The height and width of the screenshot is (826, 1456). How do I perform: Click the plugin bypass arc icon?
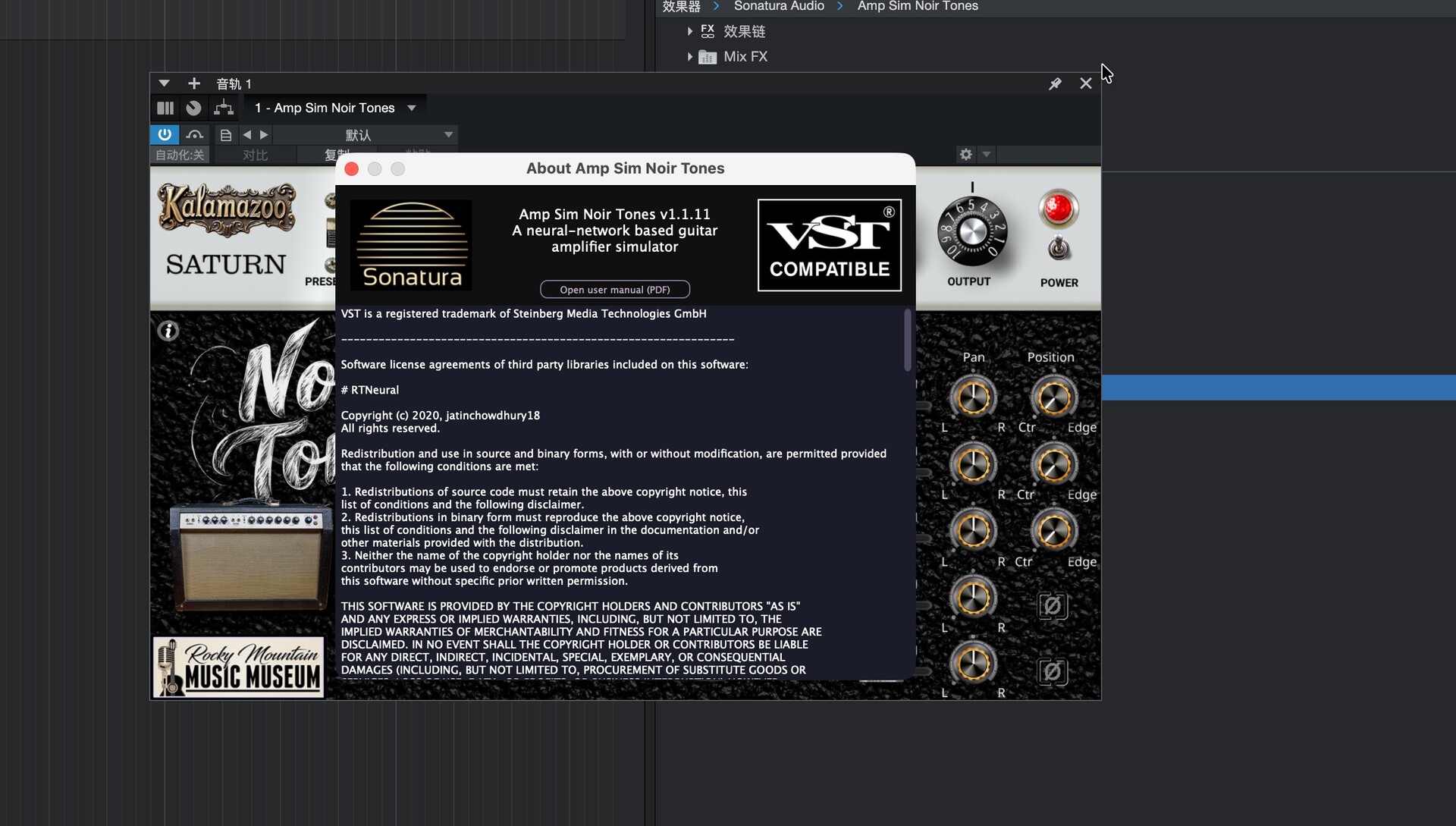[x=194, y=134]
